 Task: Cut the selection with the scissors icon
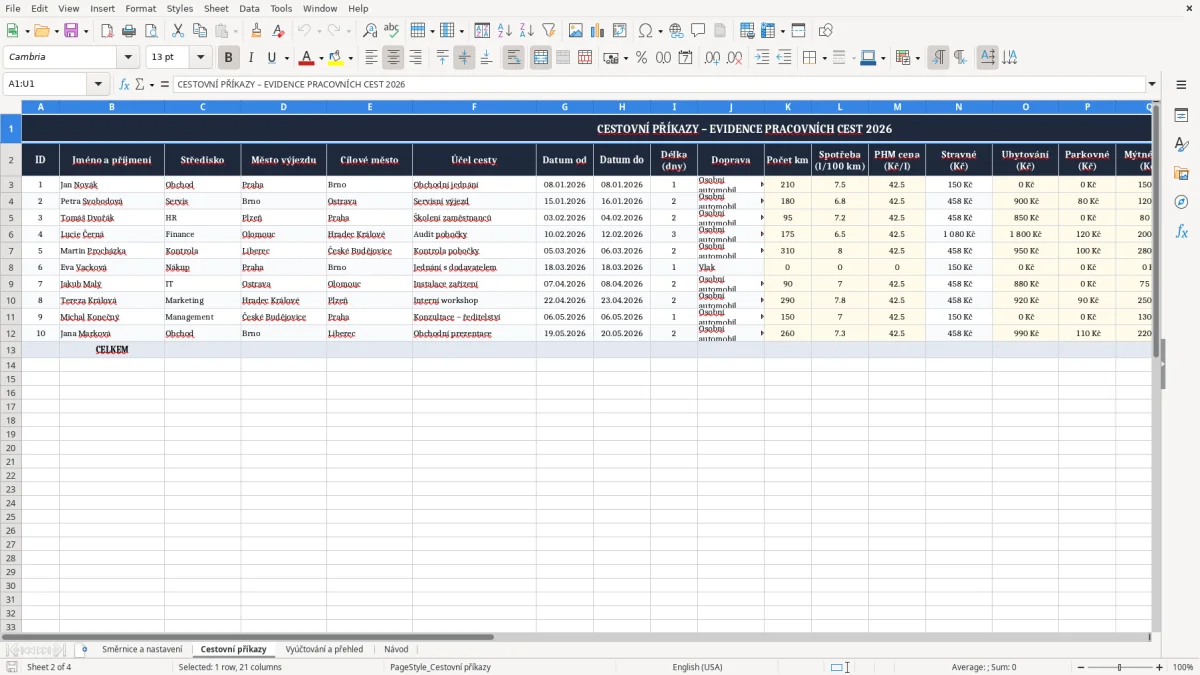pos(178,31)
